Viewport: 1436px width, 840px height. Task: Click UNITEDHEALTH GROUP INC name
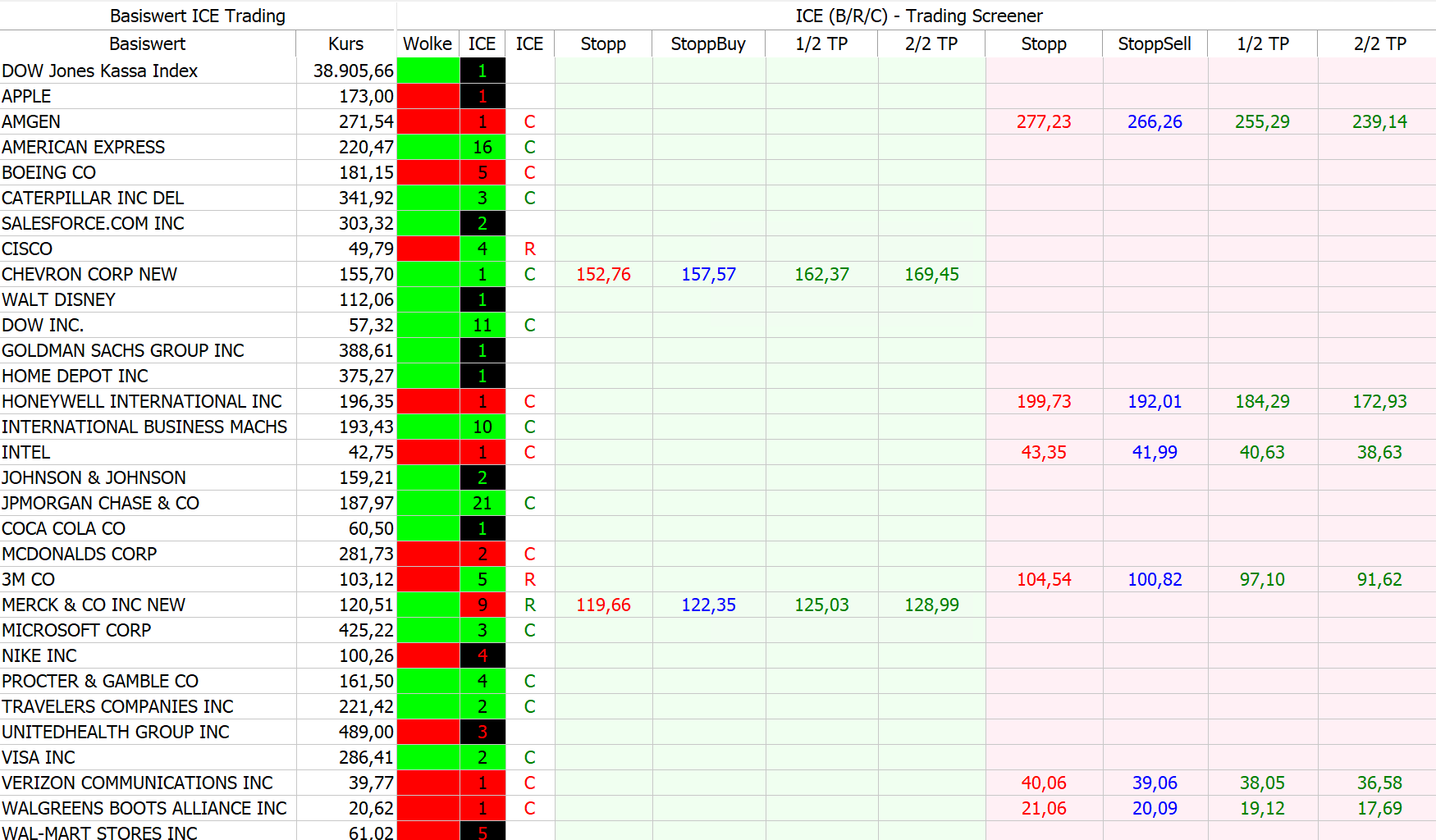pyautogui.click(x=116, y=732)
